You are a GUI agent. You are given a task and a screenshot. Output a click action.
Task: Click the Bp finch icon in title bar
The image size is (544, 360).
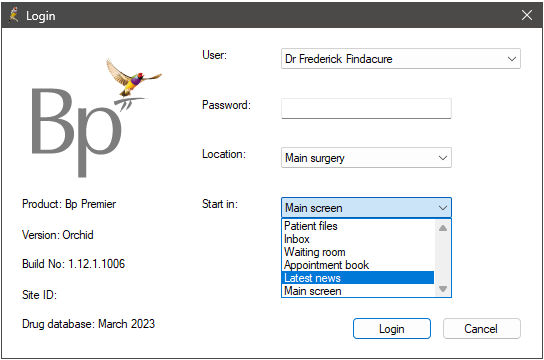tap(14, 15)
